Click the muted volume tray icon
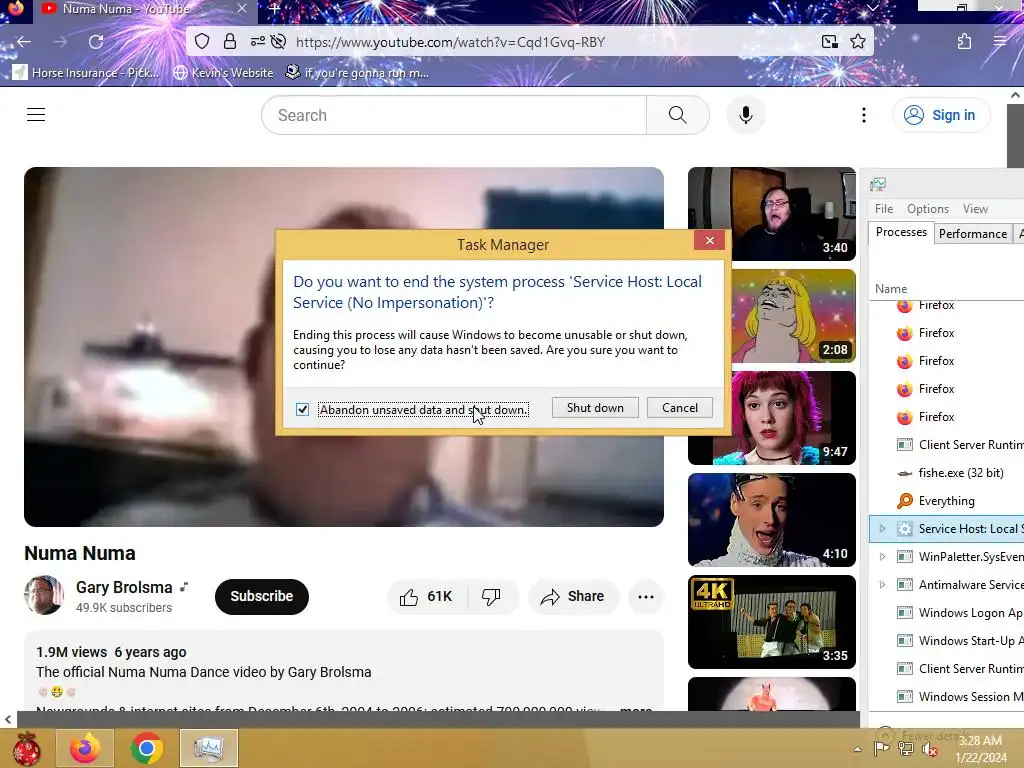The width and height of the screenshot is (1024, 768). (931, 749)
